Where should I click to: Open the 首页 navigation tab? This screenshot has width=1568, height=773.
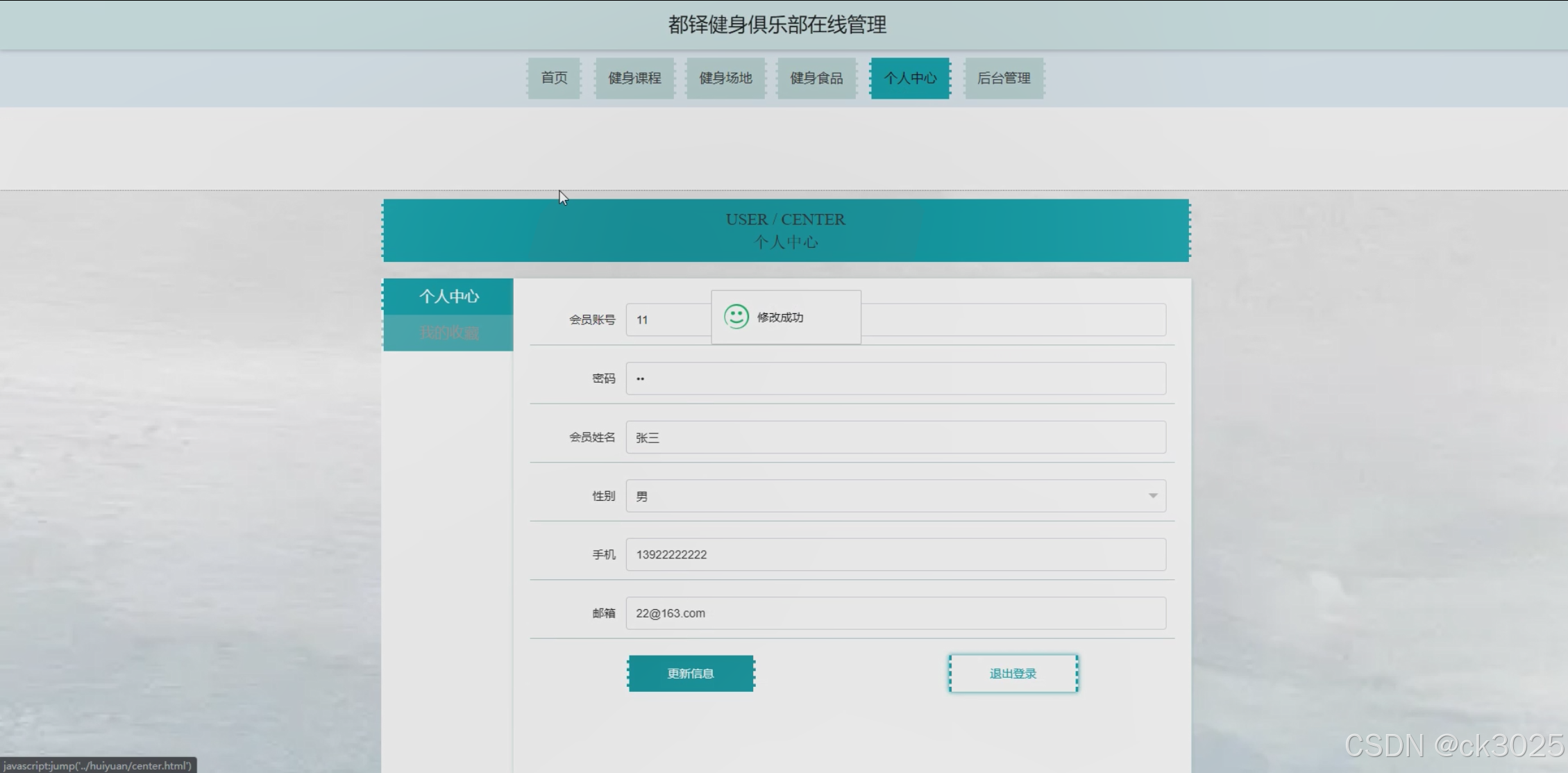tap(554, 78)
